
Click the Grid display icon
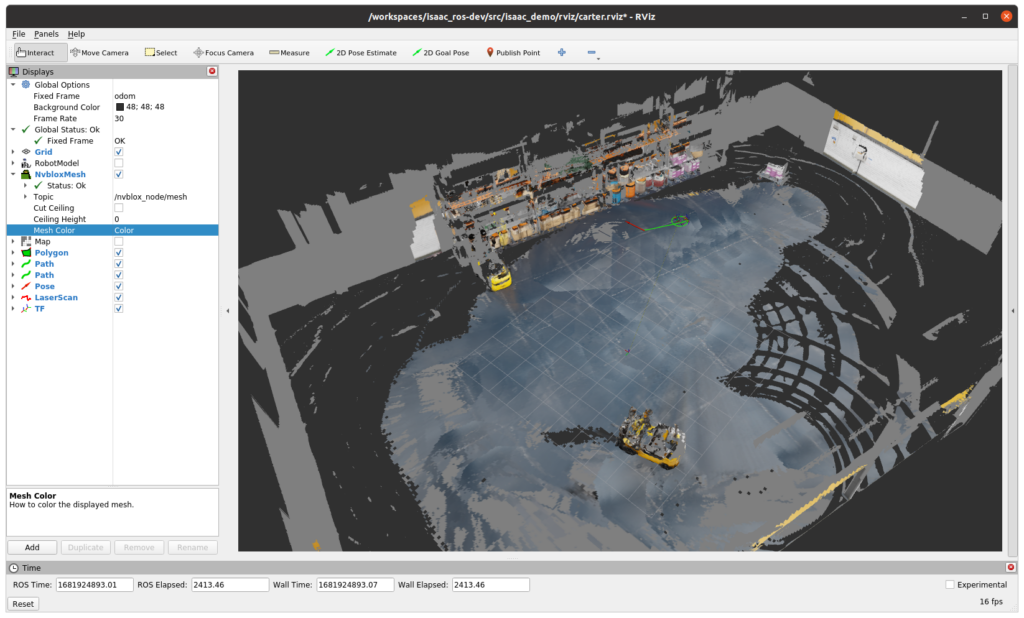click(x=26, y=152)
